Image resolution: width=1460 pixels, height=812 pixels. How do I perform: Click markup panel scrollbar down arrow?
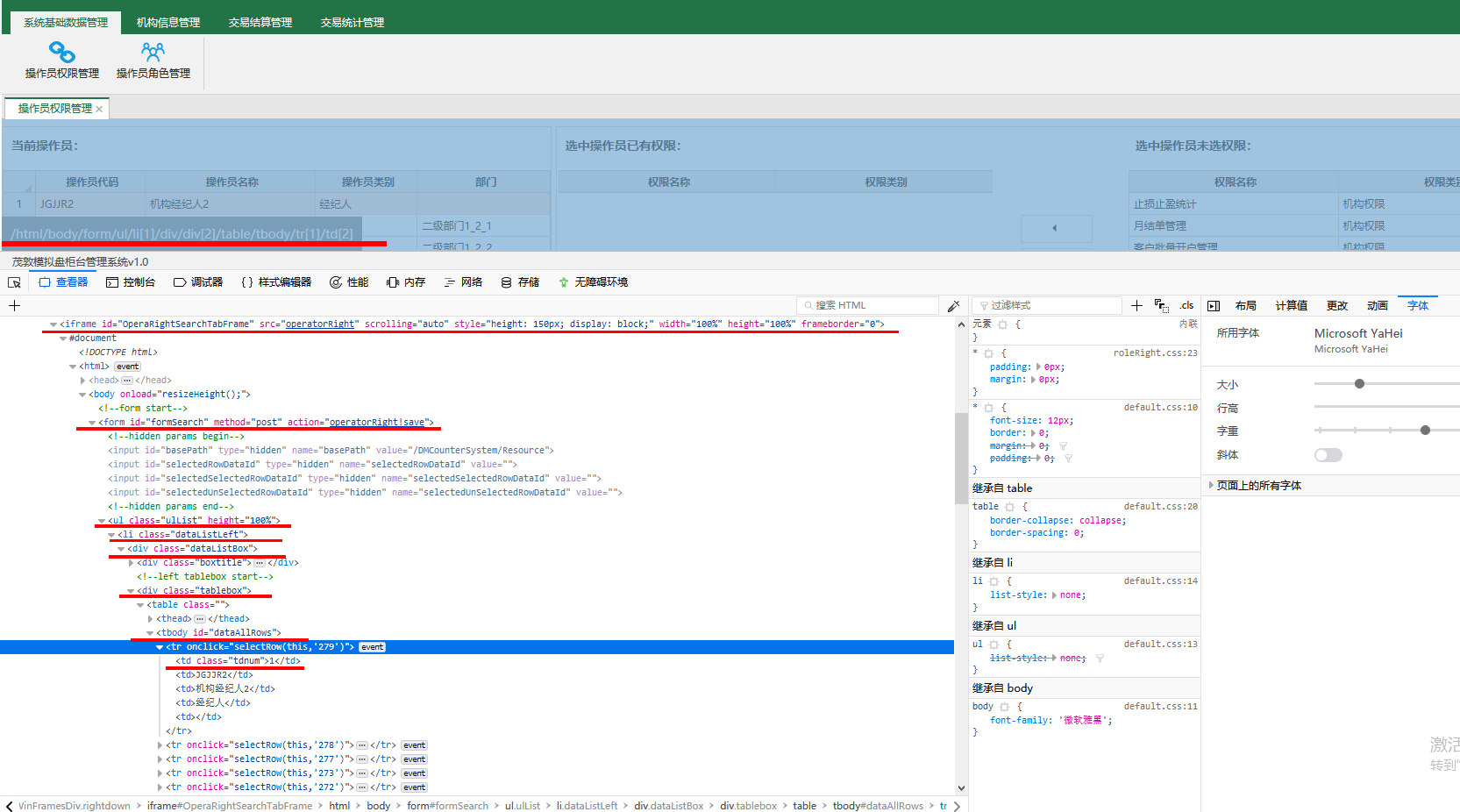pyautogui.click(x=961, y=788)
